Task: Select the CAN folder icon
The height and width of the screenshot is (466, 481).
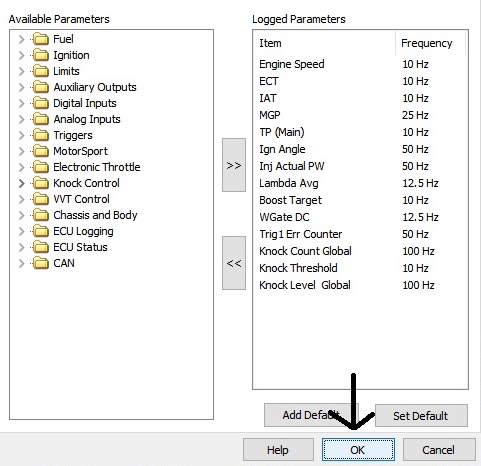Action: (41, 263)
